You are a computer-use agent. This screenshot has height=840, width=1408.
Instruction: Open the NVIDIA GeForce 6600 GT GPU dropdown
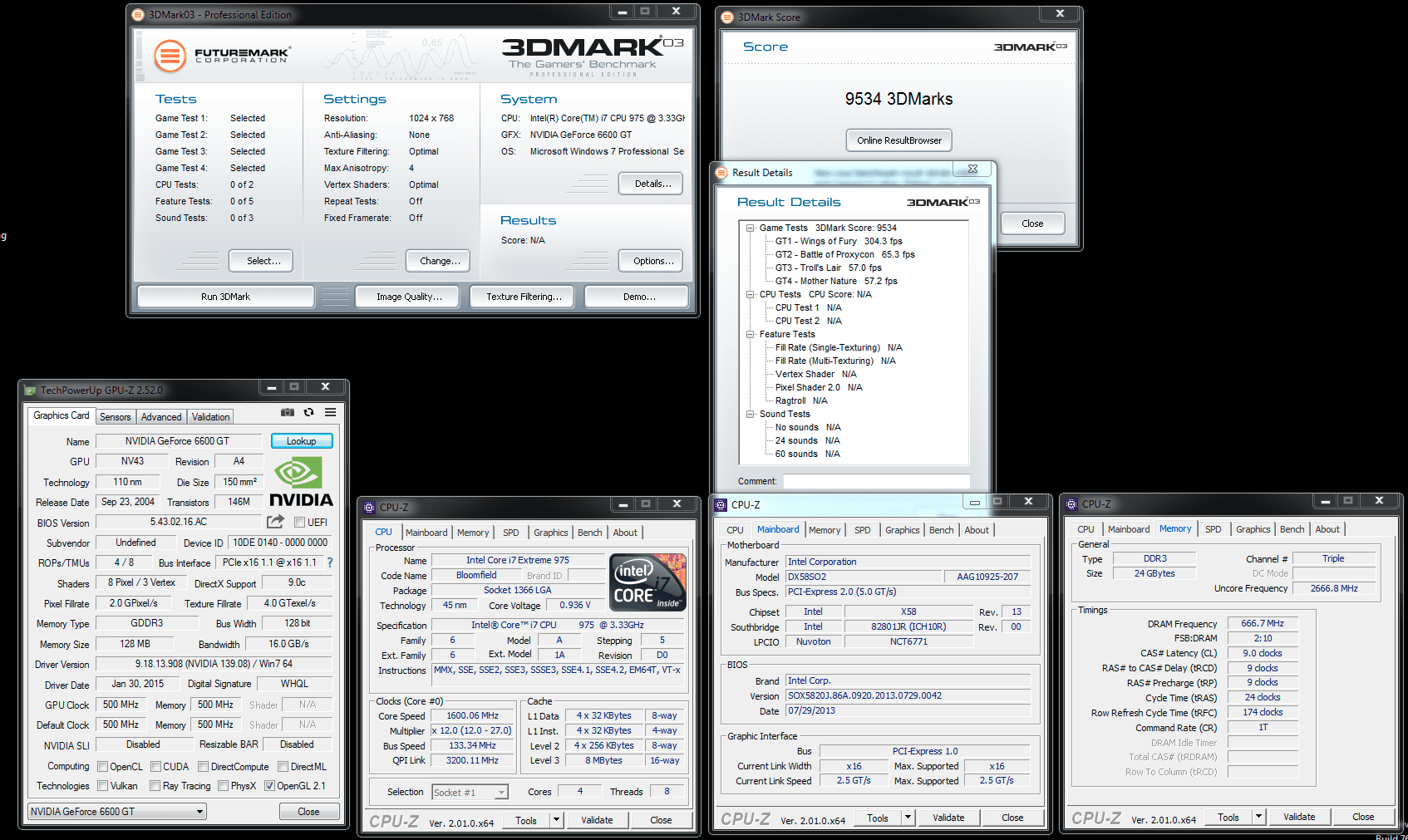coord(117,811)
